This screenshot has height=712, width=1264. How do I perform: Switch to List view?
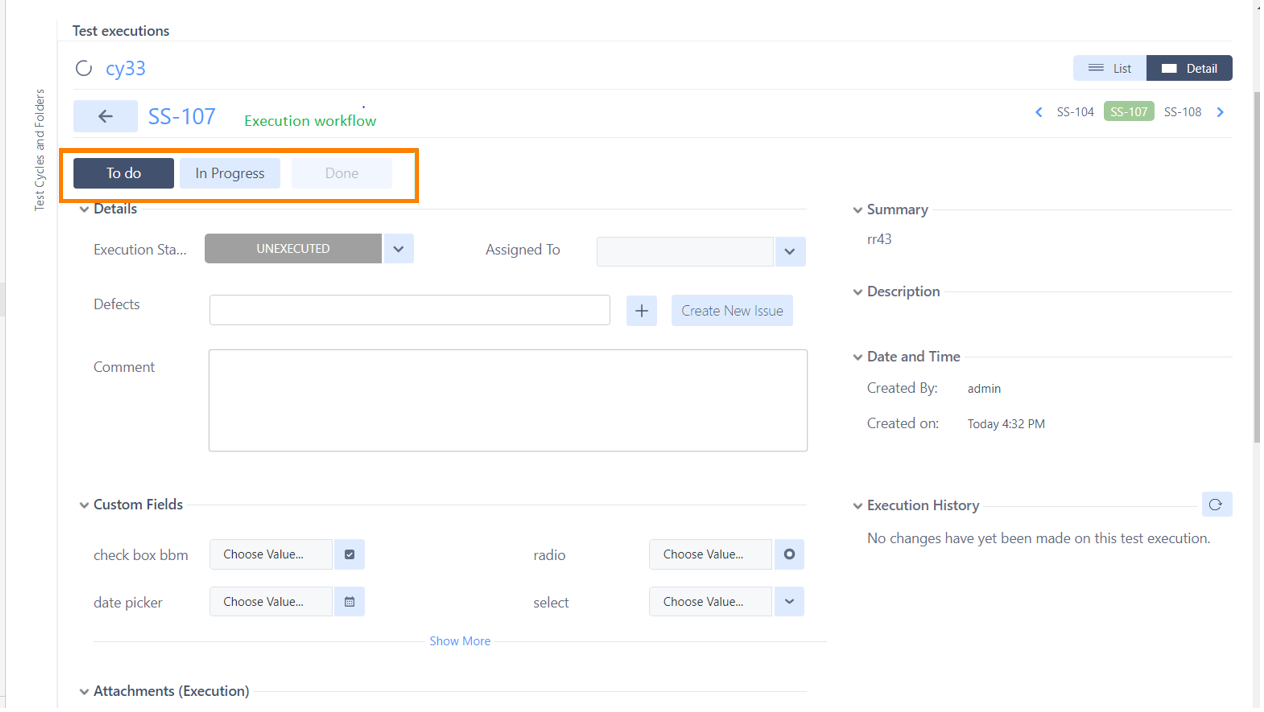[x=1108, y=67]
